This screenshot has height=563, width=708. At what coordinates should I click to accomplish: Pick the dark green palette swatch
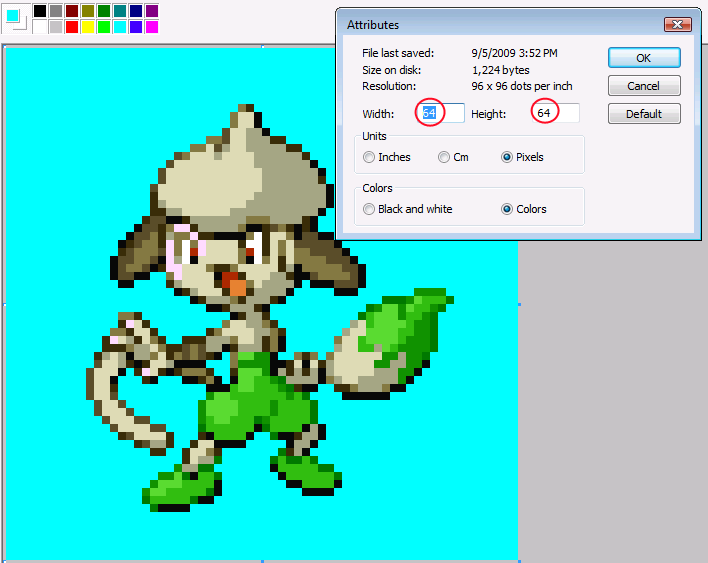(104, 11)
